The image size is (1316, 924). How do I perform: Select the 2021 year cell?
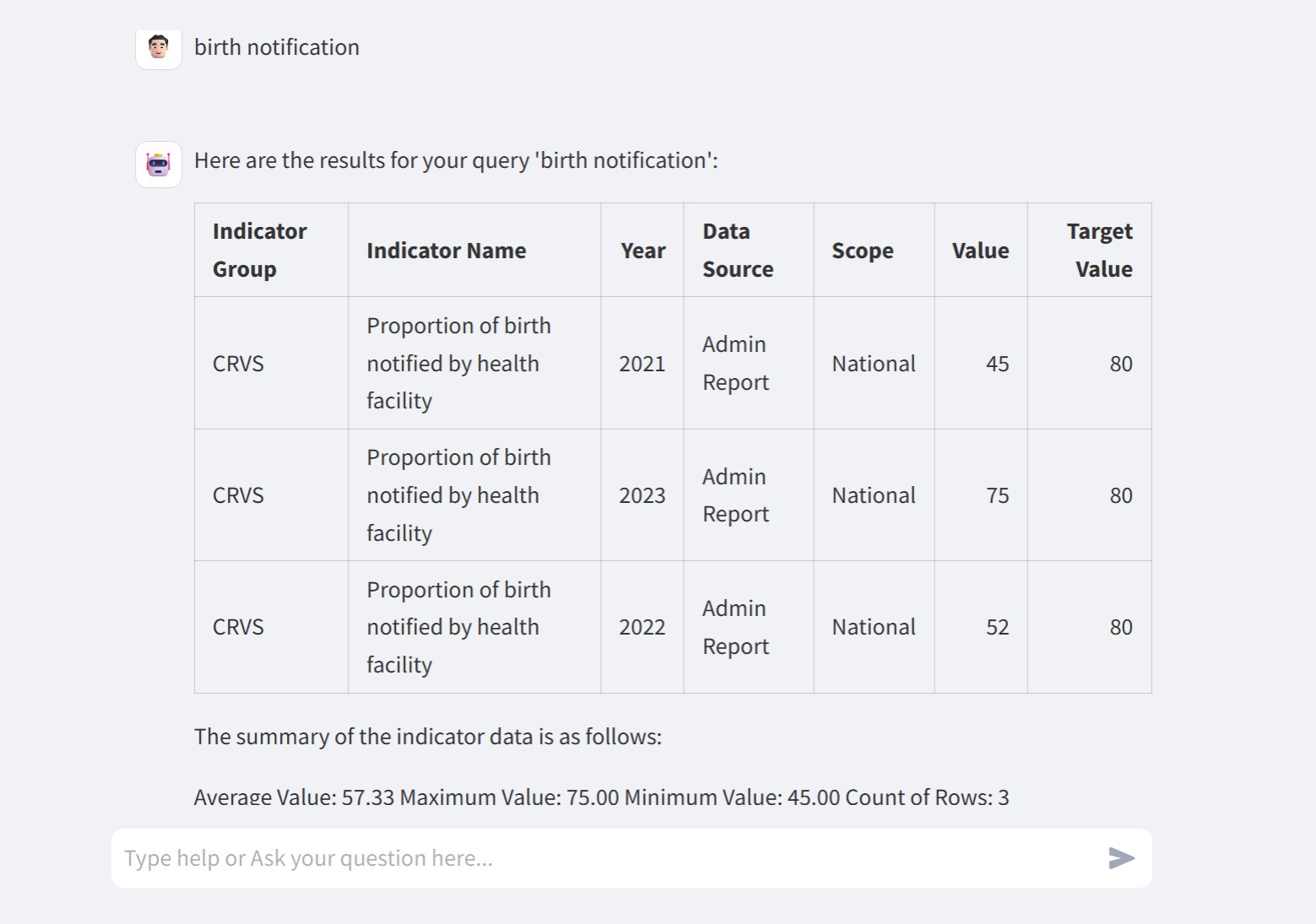[x=642, y=364]
